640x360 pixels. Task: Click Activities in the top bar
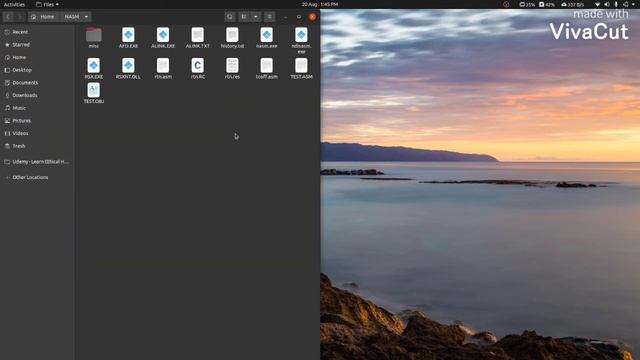[x=14, y=4]
